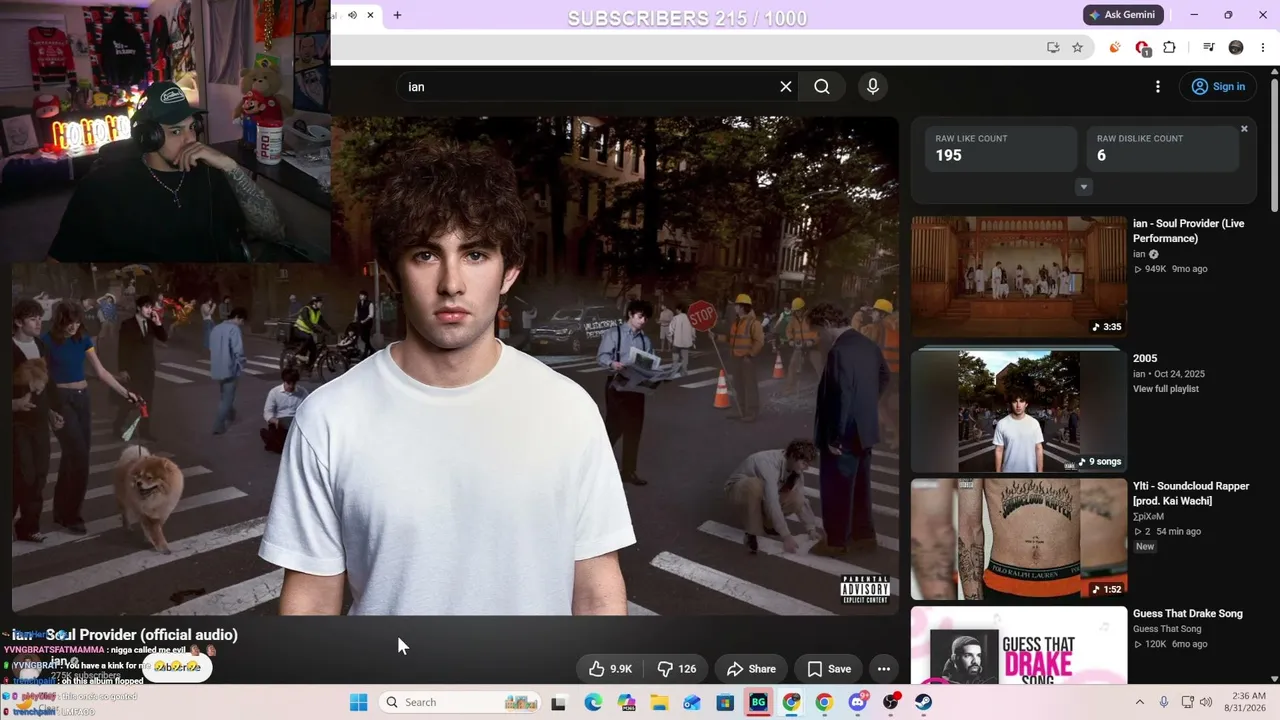1280x720 pixels.
Task: Open Microsoft Edge from taskbar
Action: pos(593,702)
